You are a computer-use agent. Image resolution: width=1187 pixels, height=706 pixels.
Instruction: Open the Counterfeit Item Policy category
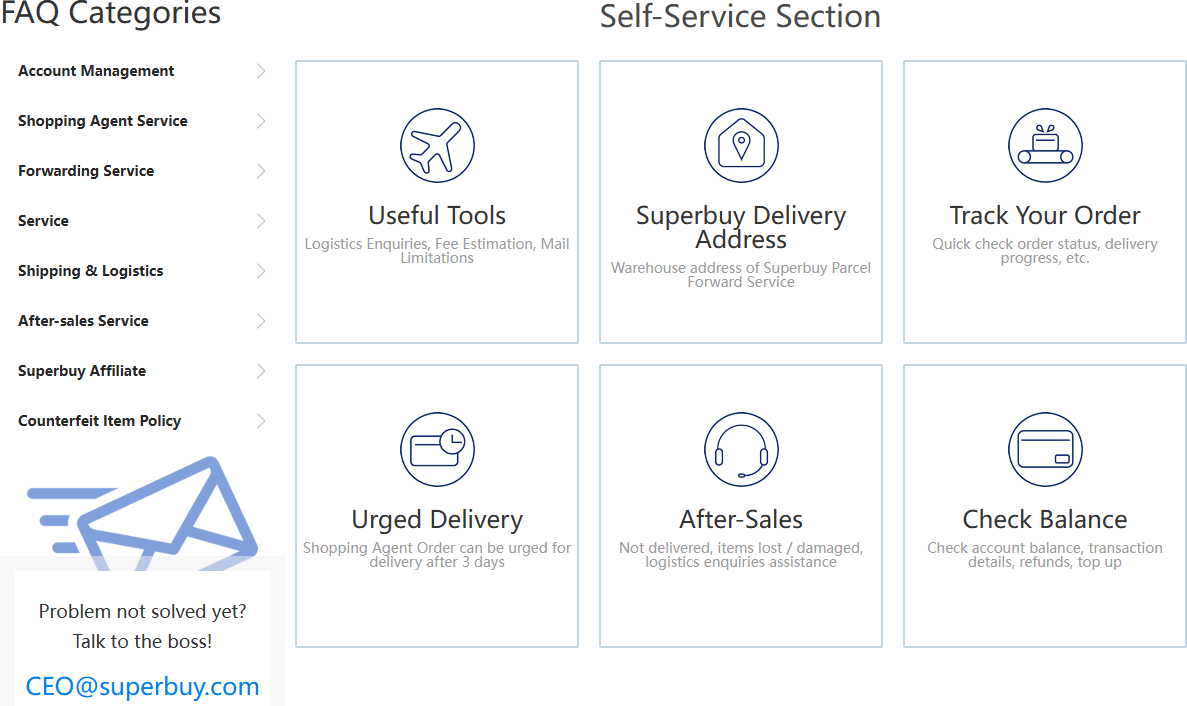tap(100, 421)
